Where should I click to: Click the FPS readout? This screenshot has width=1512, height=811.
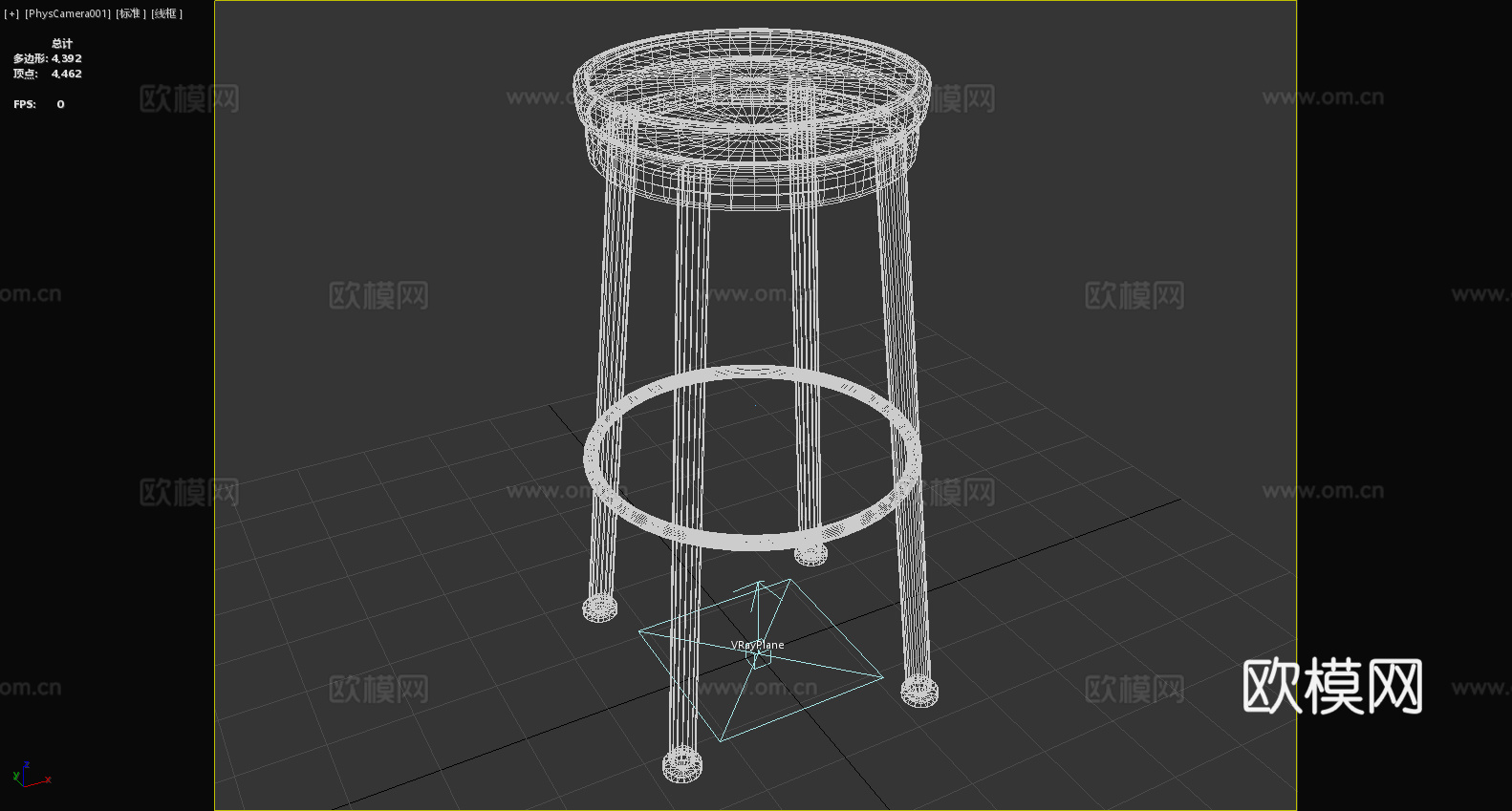point(39,104)
